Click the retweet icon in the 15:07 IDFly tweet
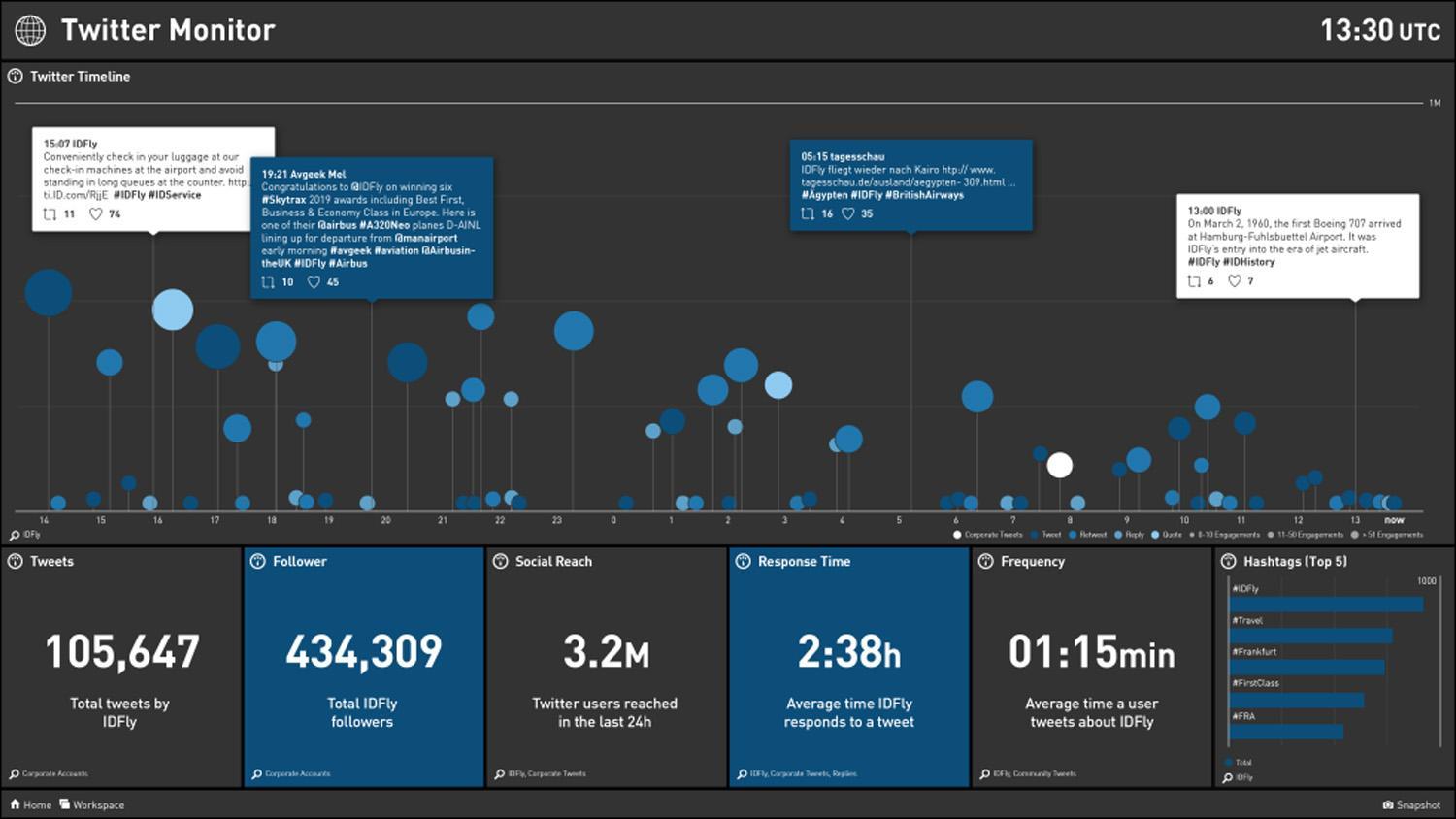The image size is (1456, 819). [50, 213]
